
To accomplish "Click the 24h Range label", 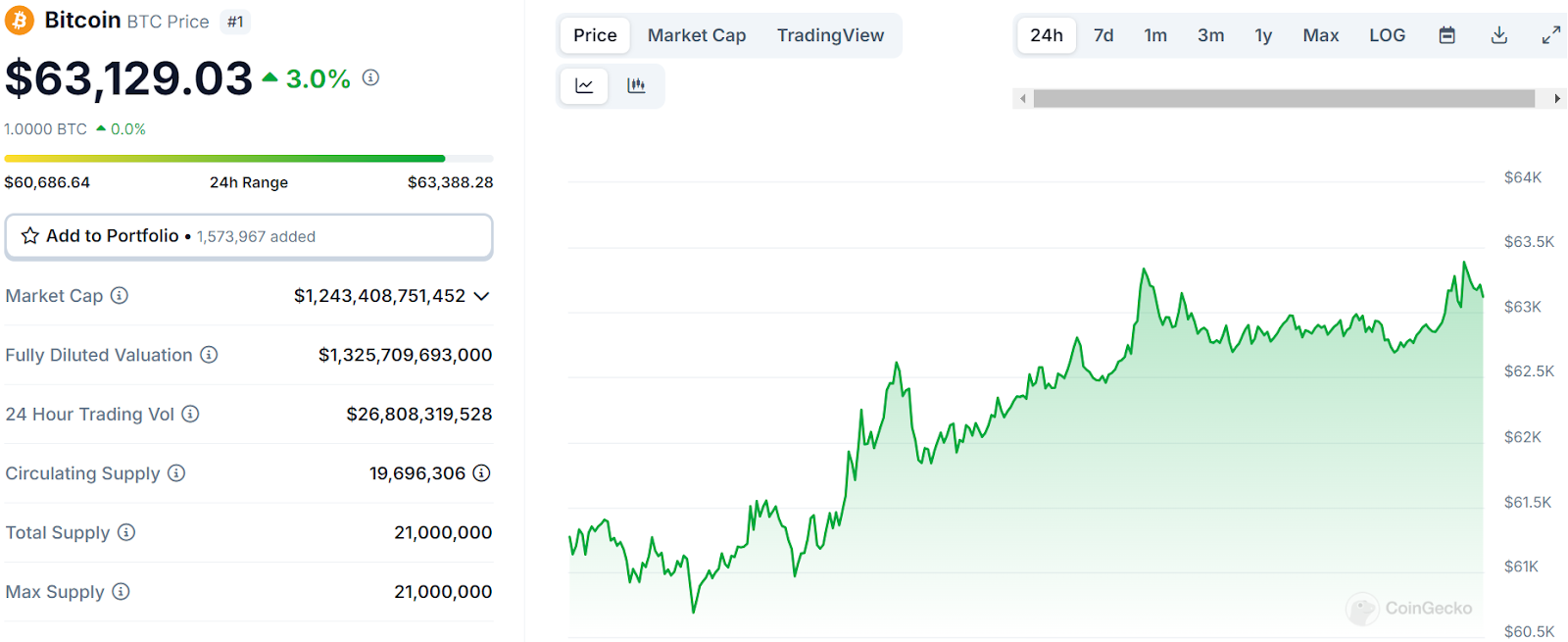I will click(x=249, y=182).
